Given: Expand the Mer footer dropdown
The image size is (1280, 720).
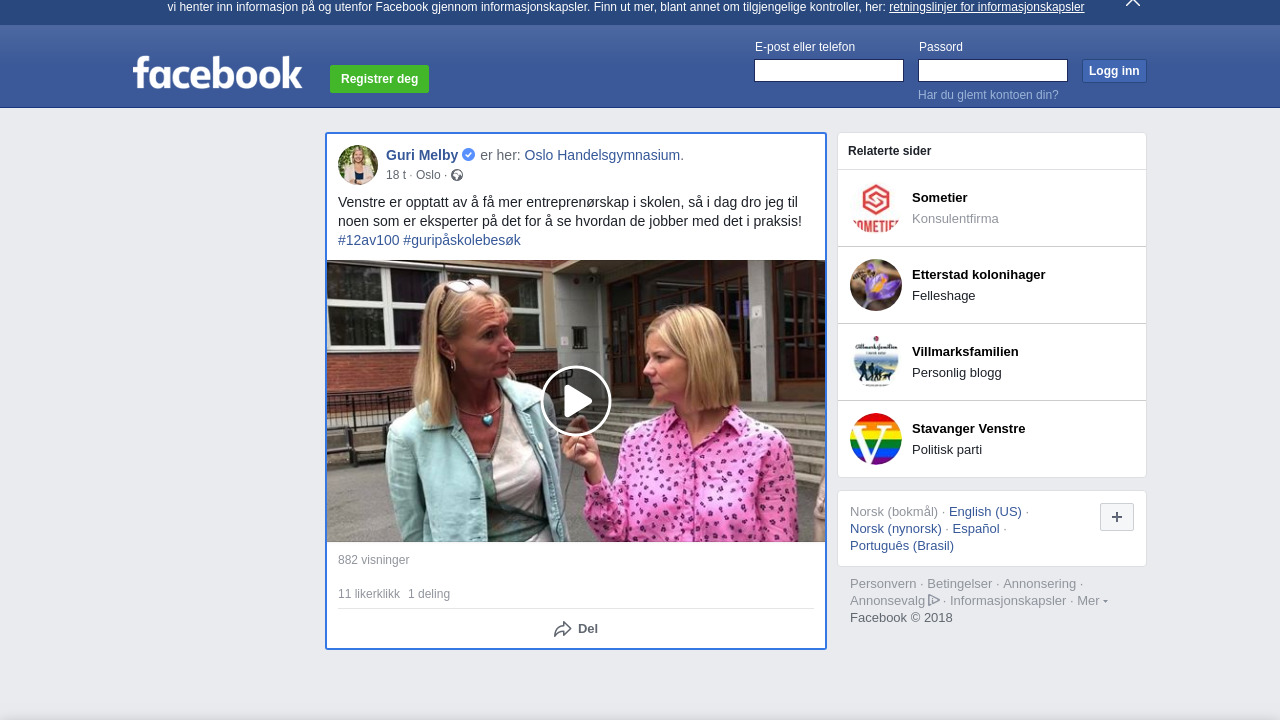Looking at the screenshot, I should tap(1092, 600).
